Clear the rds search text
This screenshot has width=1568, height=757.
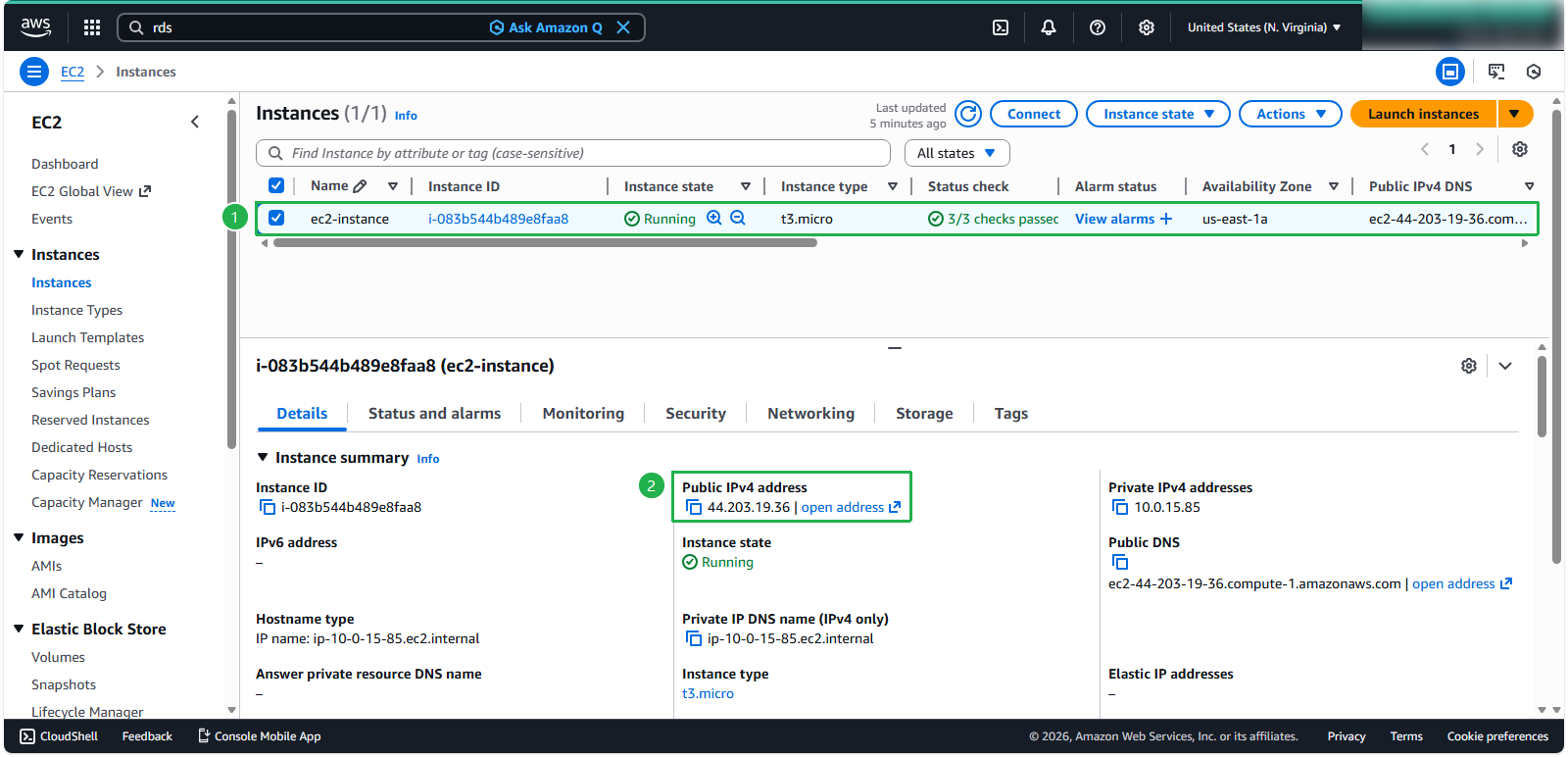click(623, 27)
